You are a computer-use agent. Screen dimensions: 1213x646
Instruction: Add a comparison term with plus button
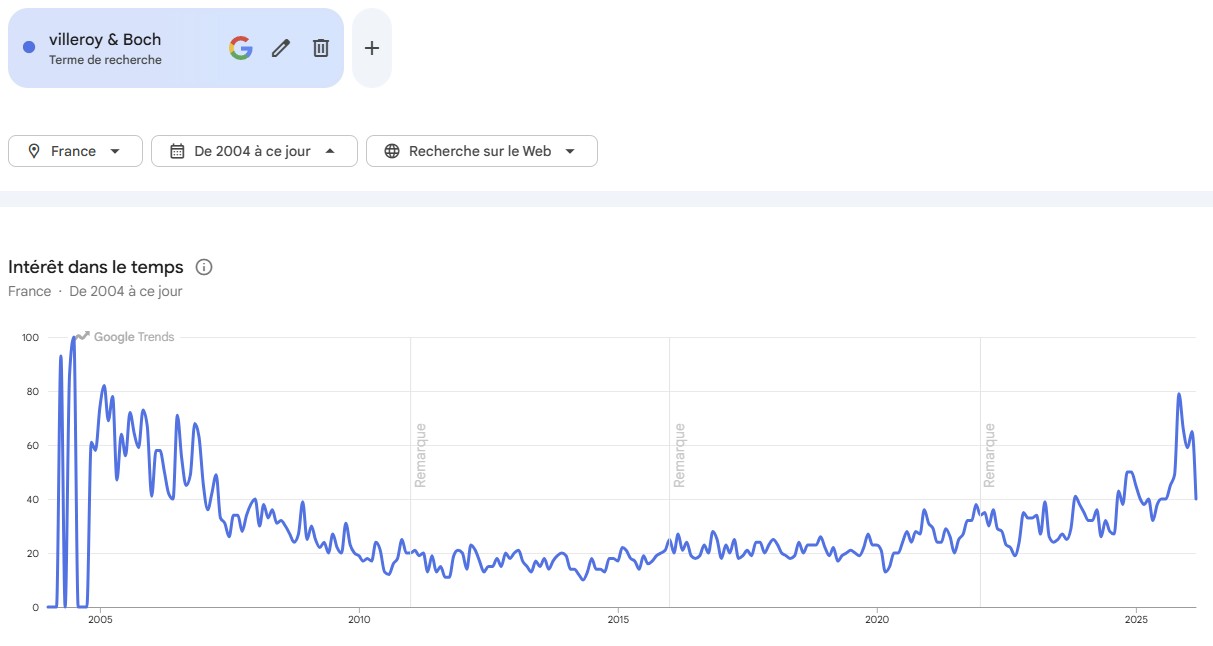click(372, 48)
